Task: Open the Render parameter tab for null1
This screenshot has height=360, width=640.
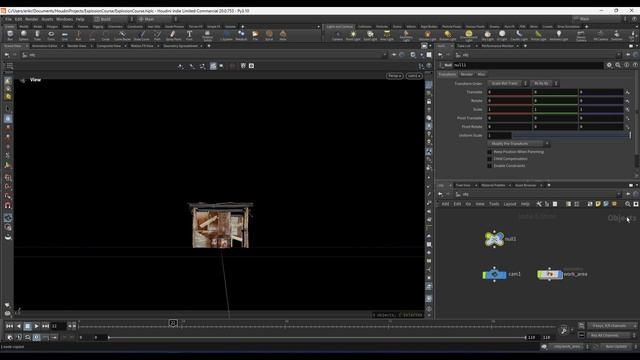Action: tap(466, 74)
